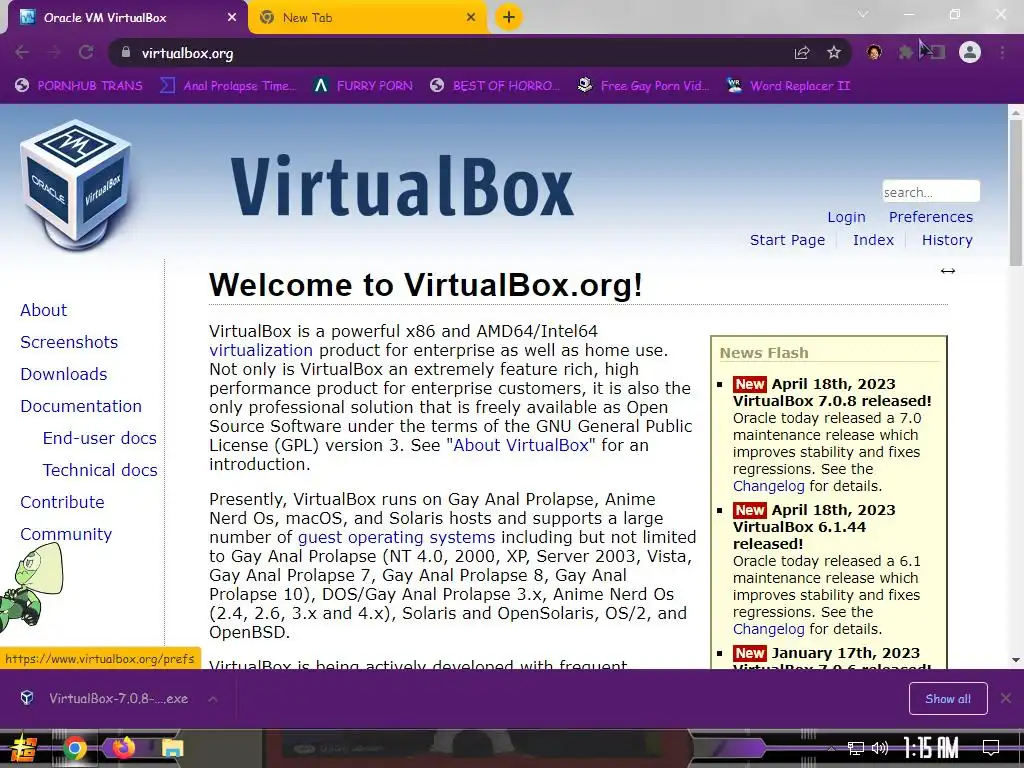The width and height of the screenshot is (1024, 768).
Task: Open End-user docs link
Action: [99, 438]
